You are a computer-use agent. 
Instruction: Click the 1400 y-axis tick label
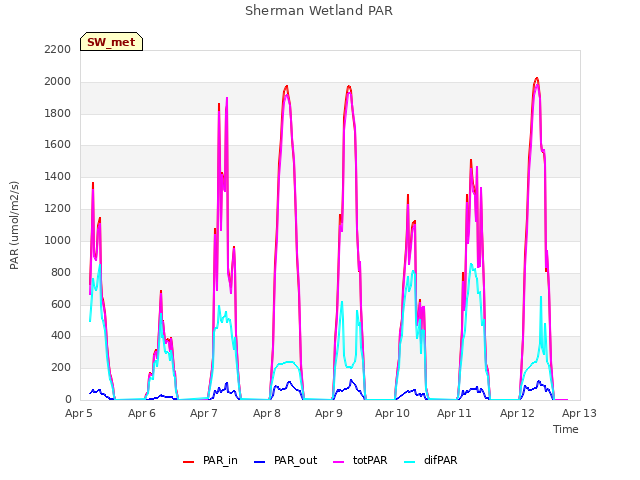(58, 177)
